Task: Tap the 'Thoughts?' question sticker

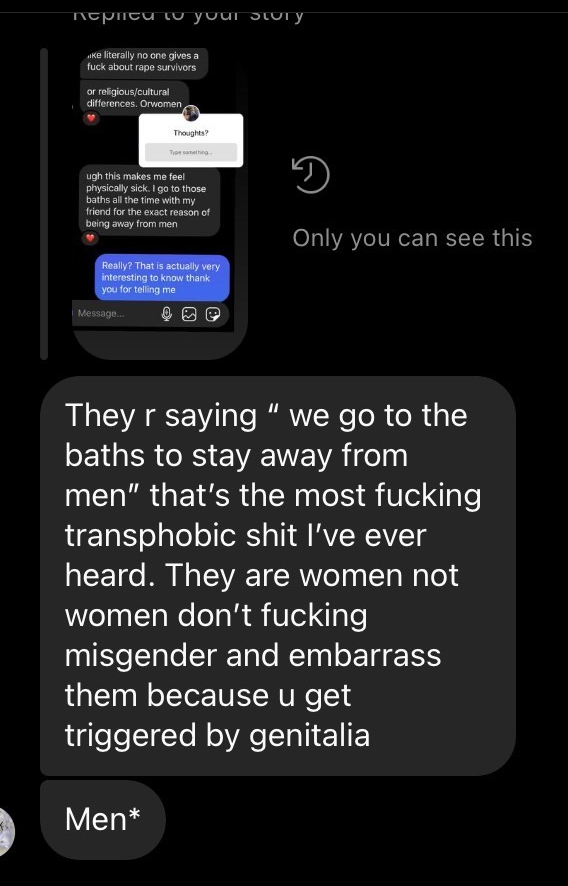Action: (191, 140)
